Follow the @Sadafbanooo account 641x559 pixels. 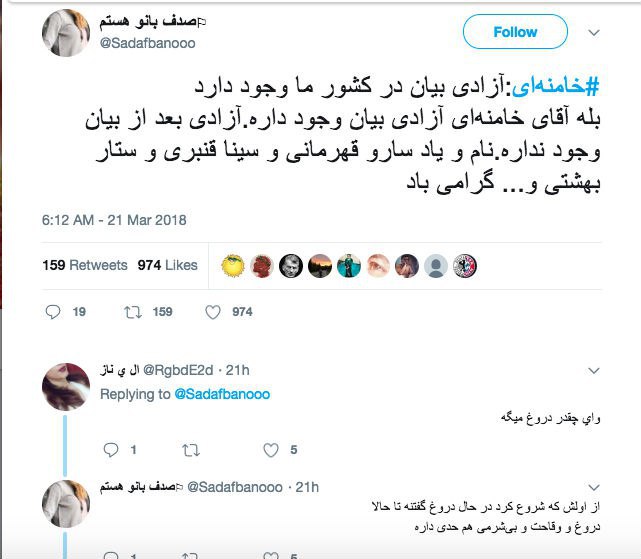coord(515,32)
